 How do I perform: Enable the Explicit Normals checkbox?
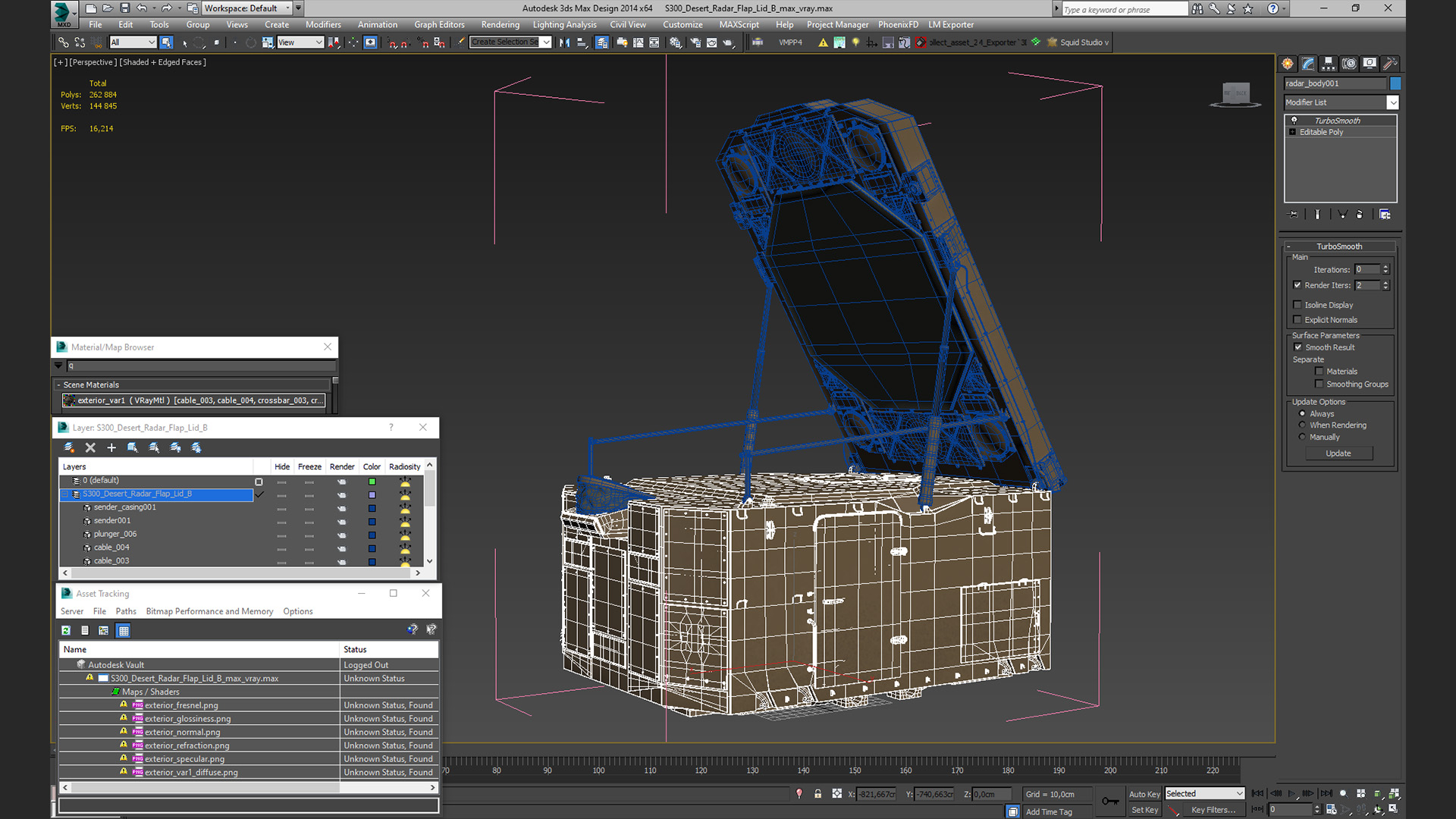1297,320
